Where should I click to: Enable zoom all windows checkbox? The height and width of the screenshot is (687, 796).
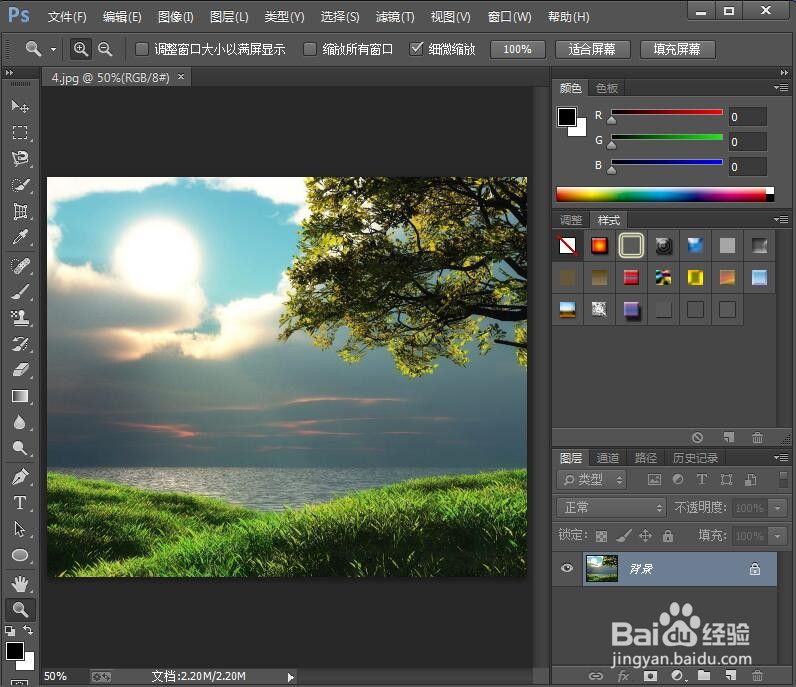(310, 49)
